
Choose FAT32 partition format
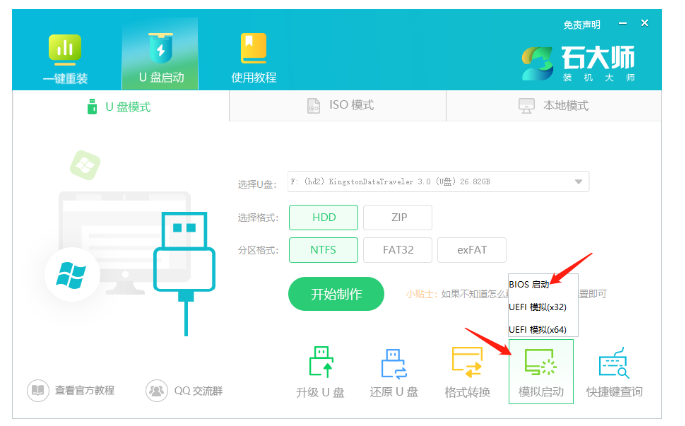click(397, 250)
